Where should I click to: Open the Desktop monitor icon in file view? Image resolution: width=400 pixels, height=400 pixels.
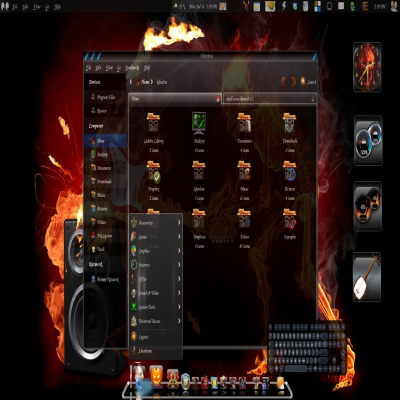(199, 123)
